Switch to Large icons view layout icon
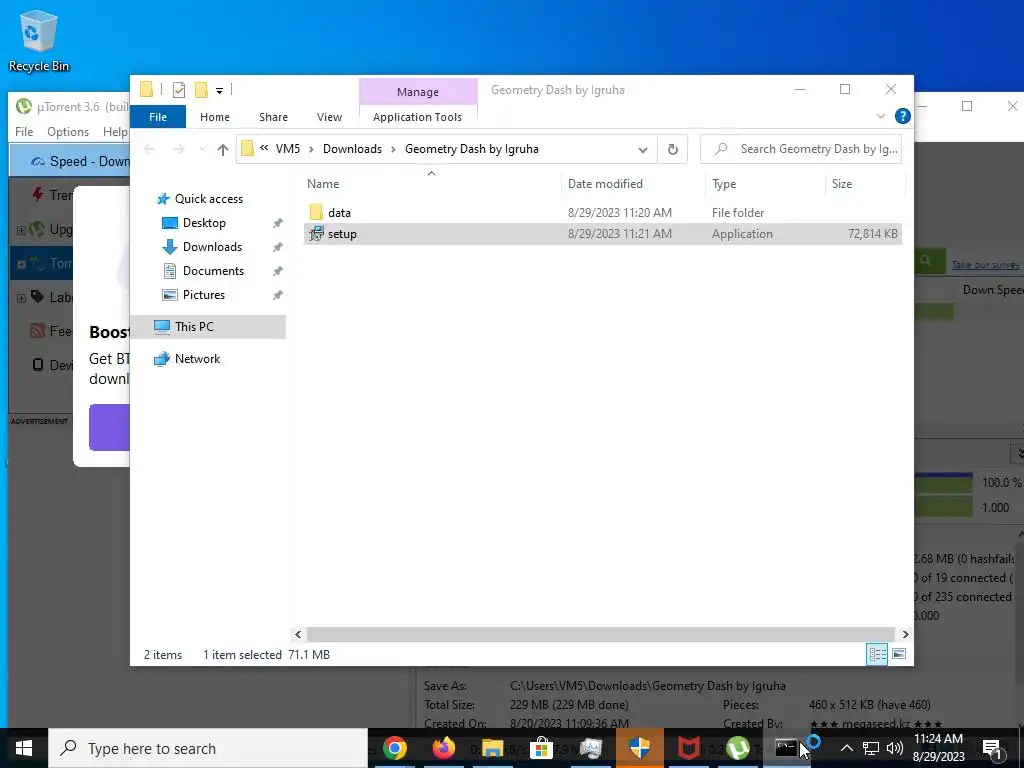The image size is (1024, 768). 899,654
